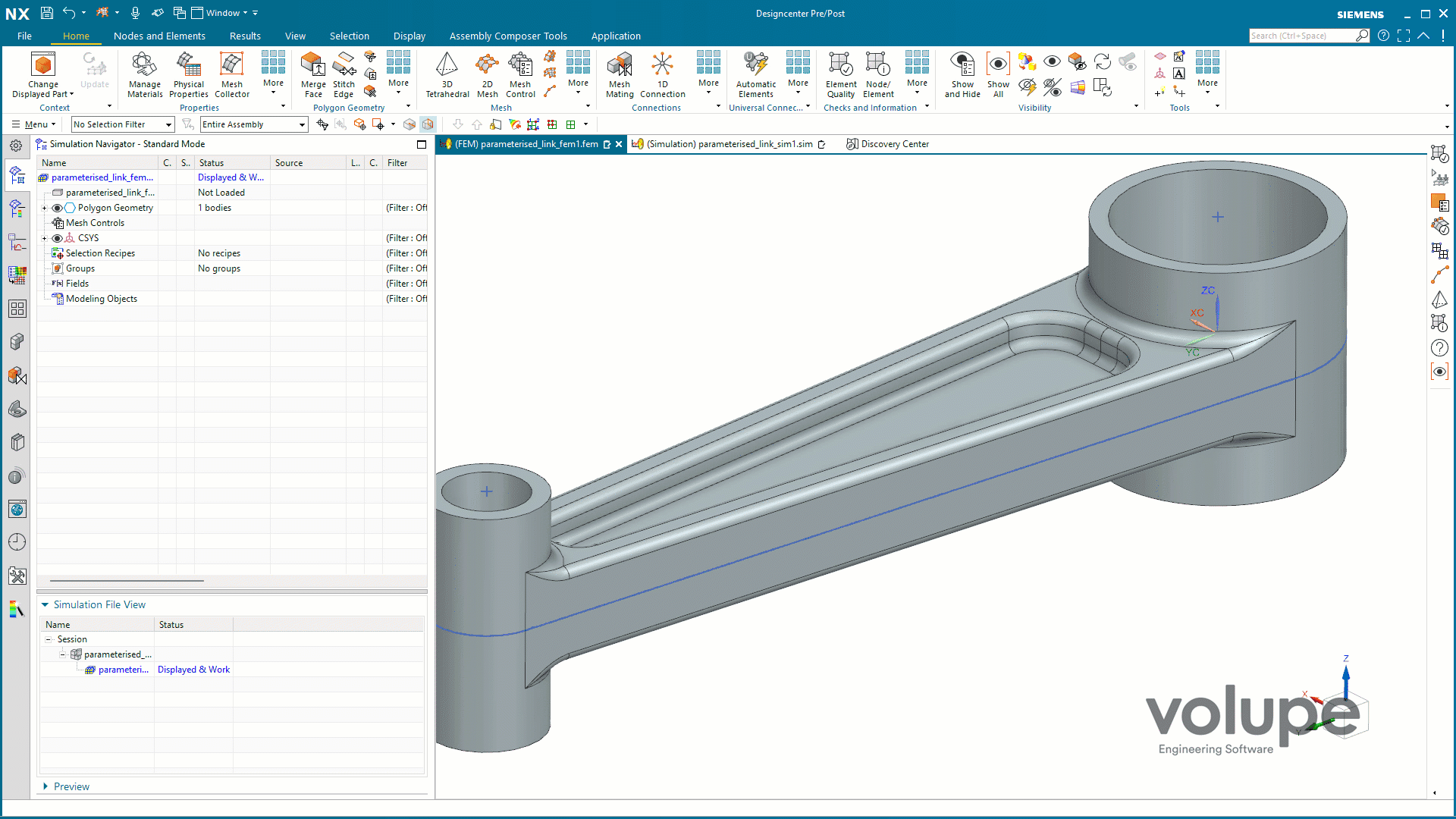The width and height of the screenshot is (1456, 819).
Task: Switch to the Application ribbon tab
Action: click(x=616, y=36)
